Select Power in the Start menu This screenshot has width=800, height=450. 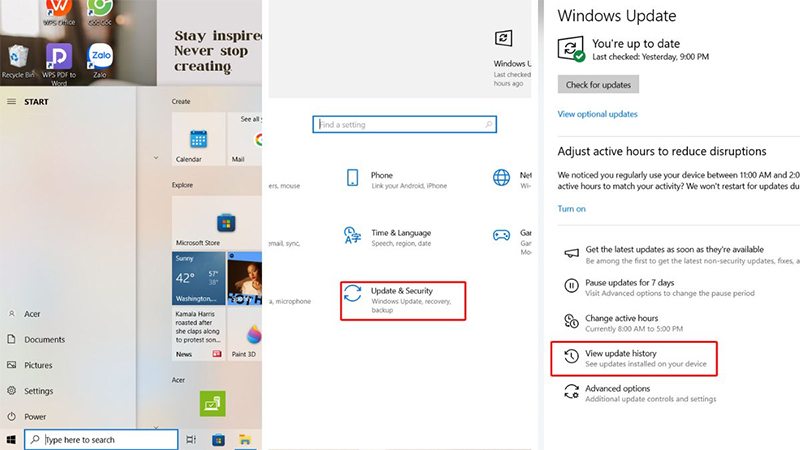(x=35, y=416)
